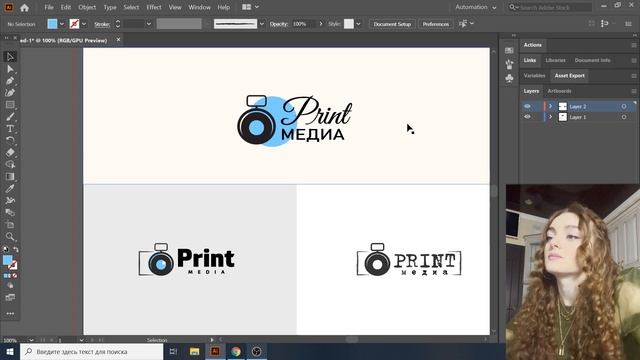Select the Selection tool arrow
Screen dimensions: 640x360
[10, 56]
